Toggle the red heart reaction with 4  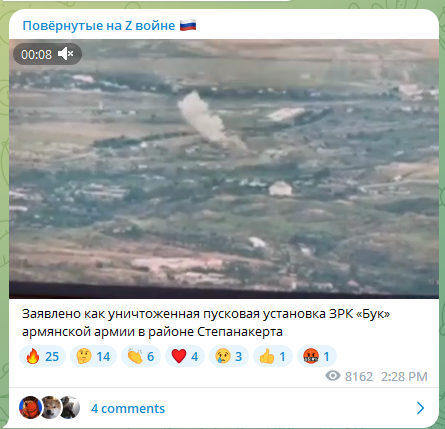185,356
